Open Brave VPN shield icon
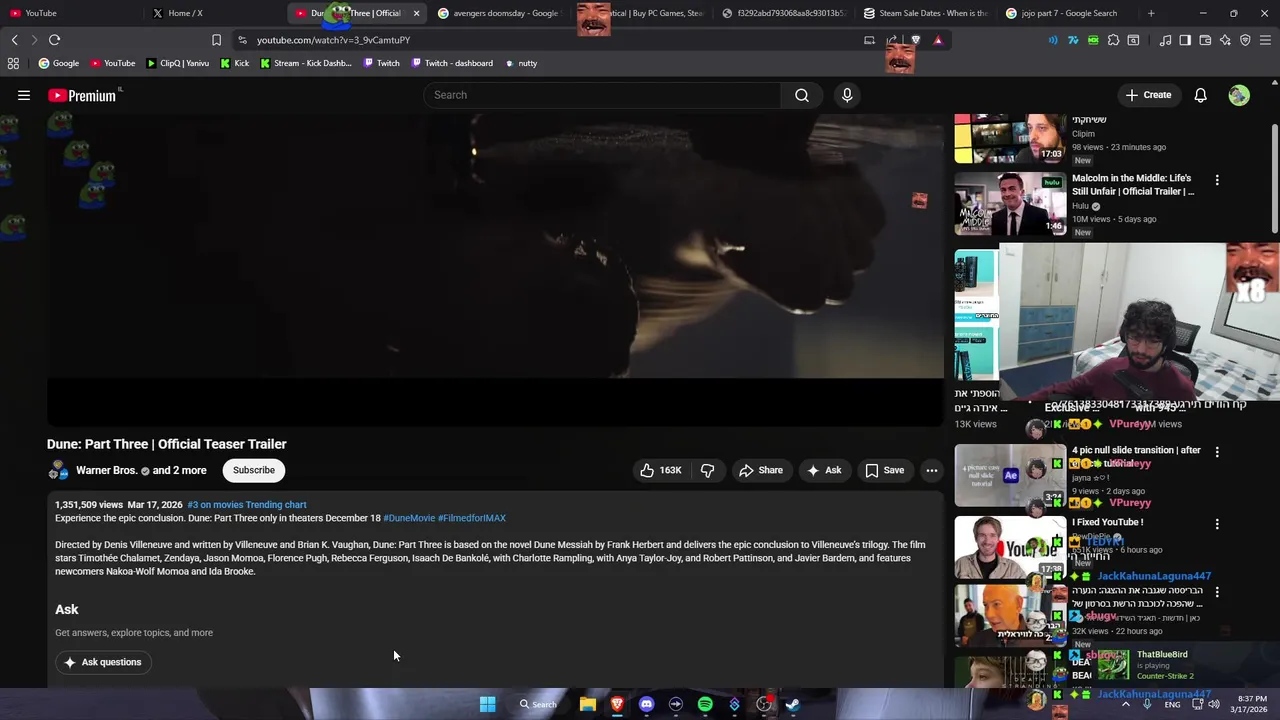 pyautogui.click(x=1245, y=40)
